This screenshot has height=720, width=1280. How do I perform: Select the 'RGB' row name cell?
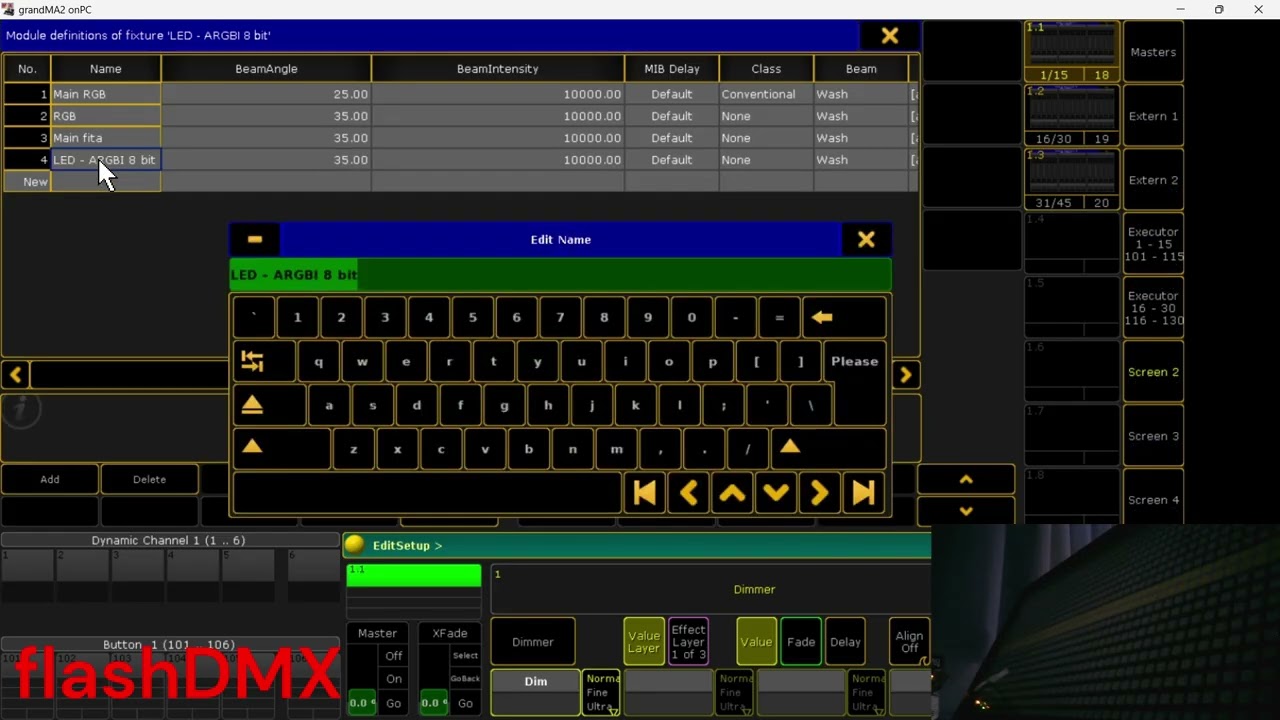pyautogui.click(x=106, y=116)
